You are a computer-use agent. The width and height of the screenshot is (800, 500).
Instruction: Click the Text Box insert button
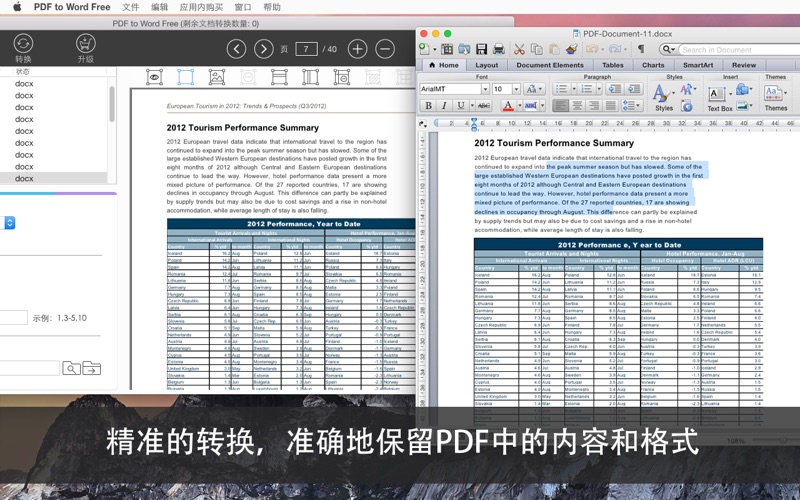tap(719, 99)
